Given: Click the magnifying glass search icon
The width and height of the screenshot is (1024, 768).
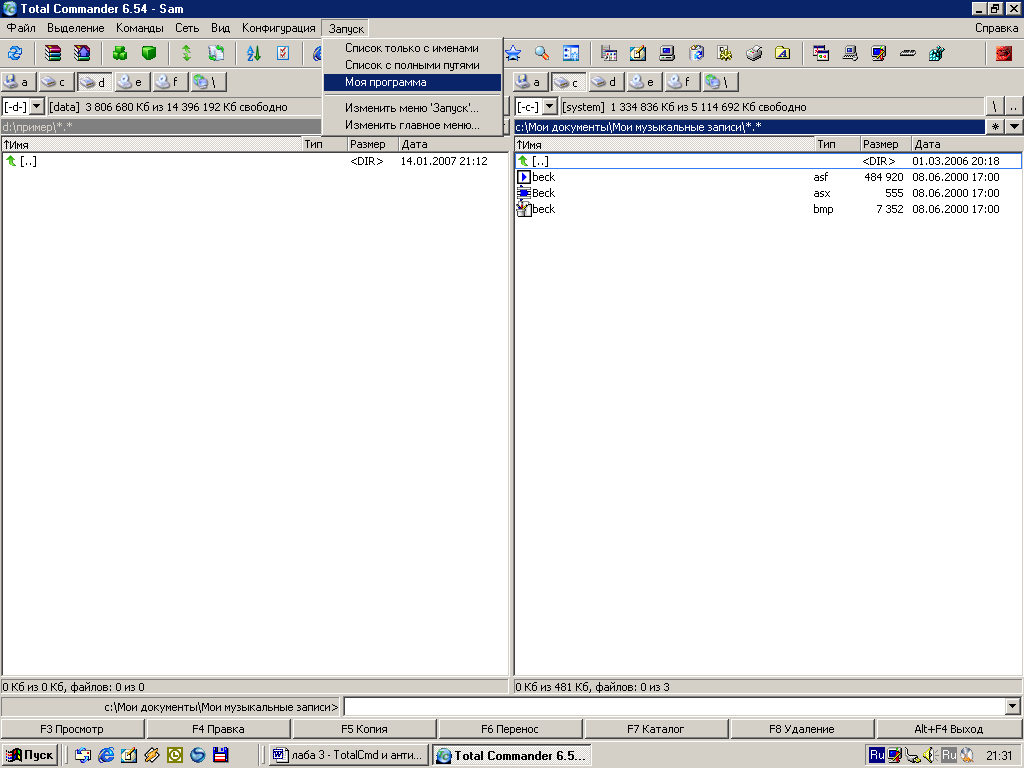Looking at the screenshot, I should pos(542,54).
